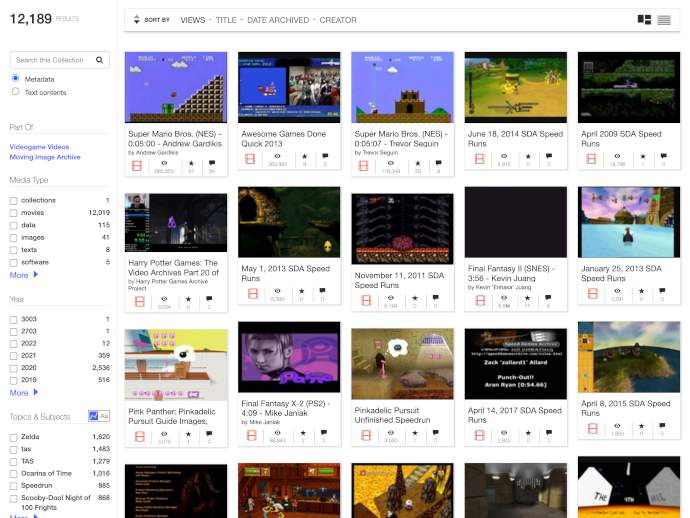Click reviews icon on June 18, 2014 SDA card
Screen dimensions: 690x518
point(549,156)
